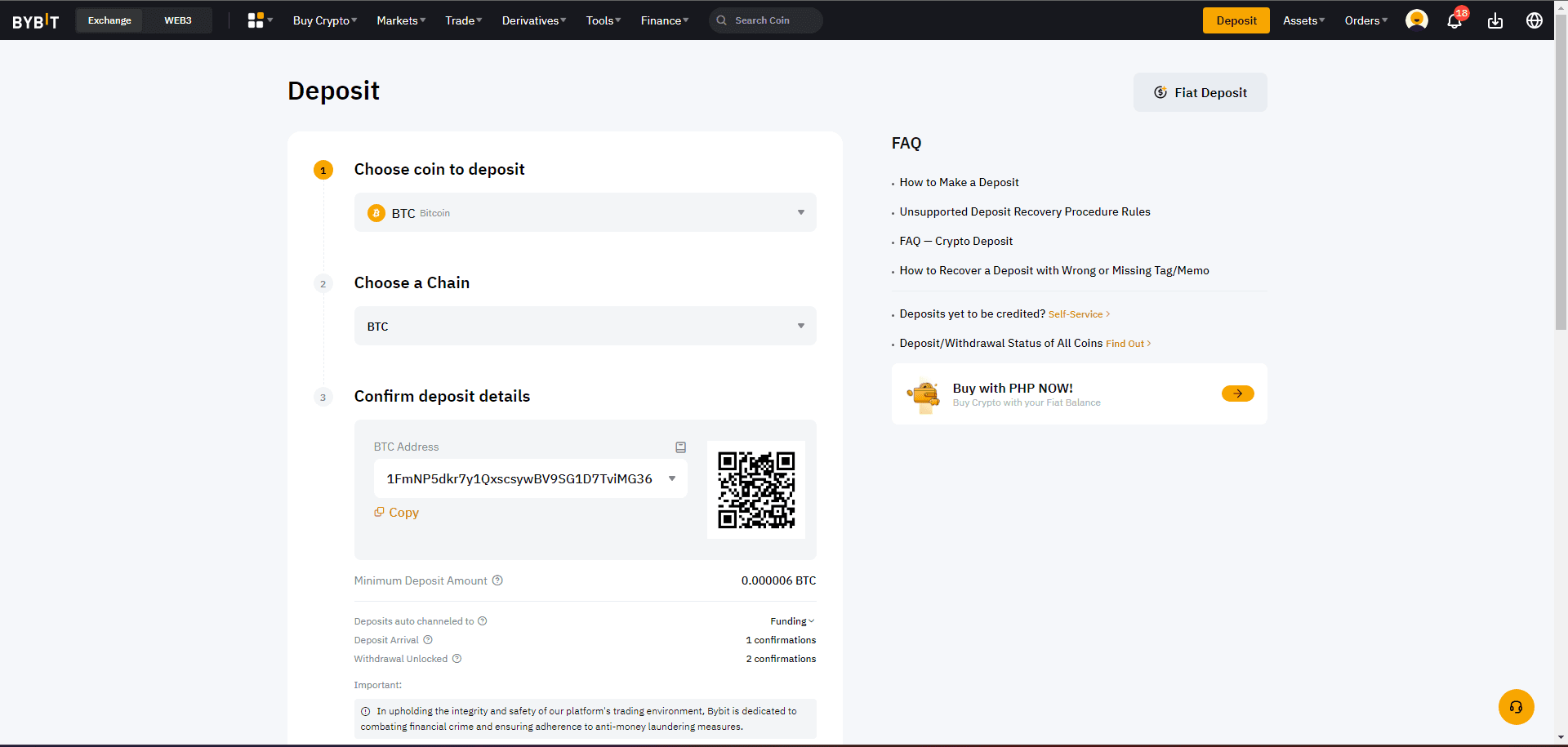Screen dimensions: 1568x747
Task: Copy the BTC deposit address
Action: pyautogui.click(x=397, y=513)
